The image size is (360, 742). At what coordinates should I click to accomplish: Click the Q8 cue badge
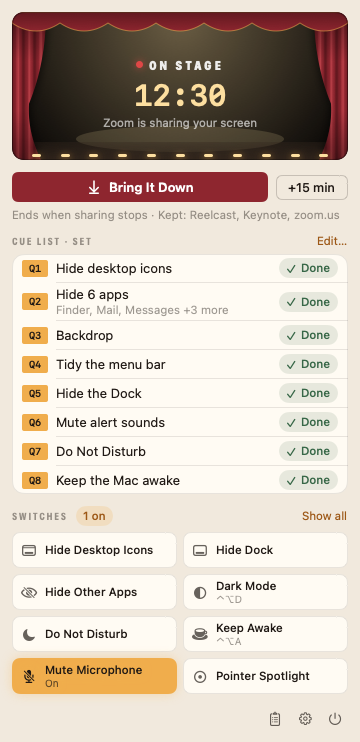[x=35, y=481]
